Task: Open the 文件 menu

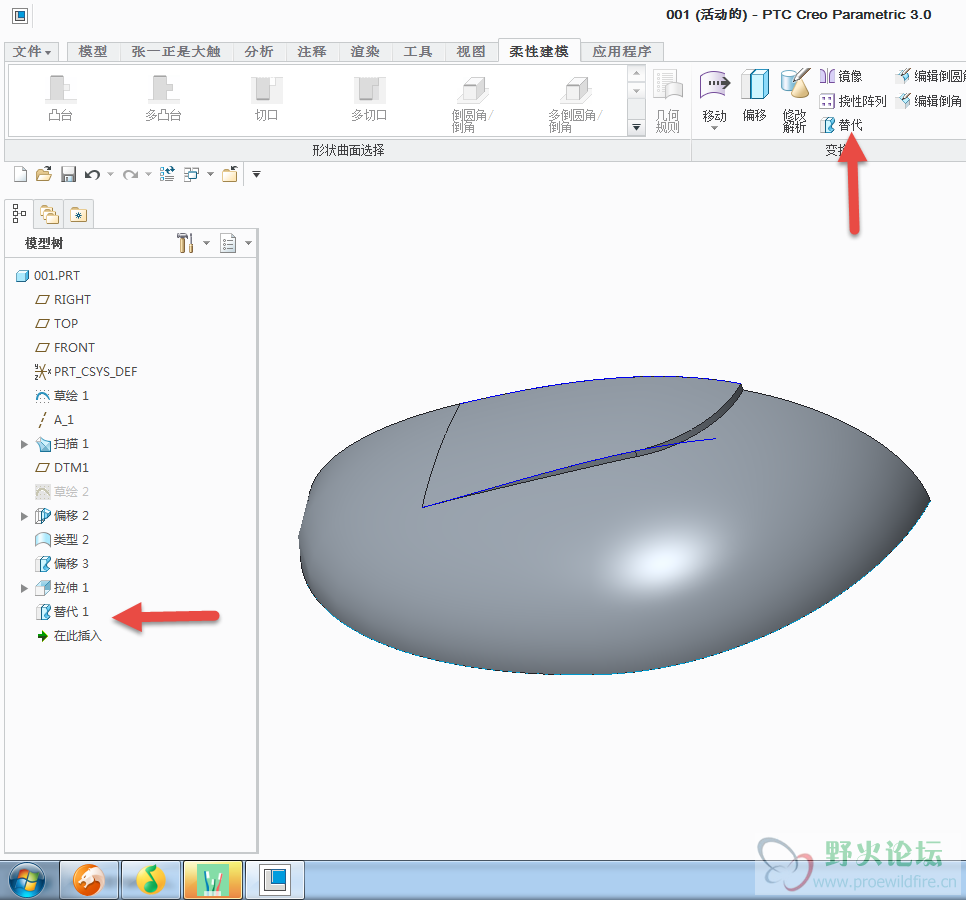Action: (31, 51)
